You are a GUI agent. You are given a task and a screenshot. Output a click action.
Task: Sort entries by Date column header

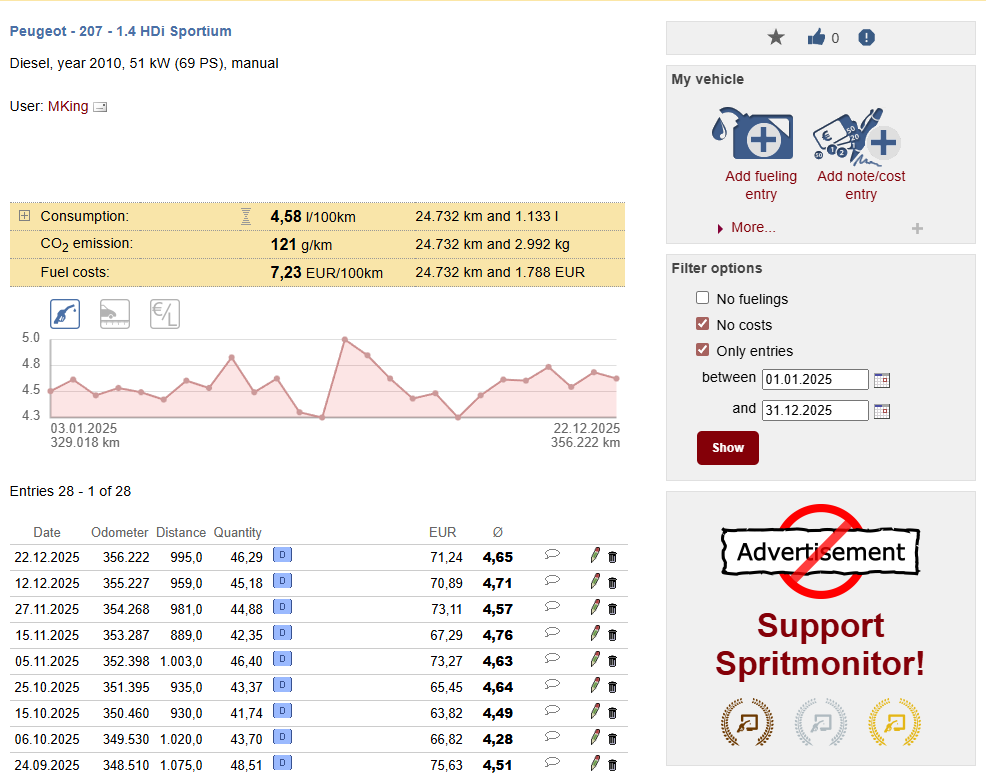click(x=47, y=533)
